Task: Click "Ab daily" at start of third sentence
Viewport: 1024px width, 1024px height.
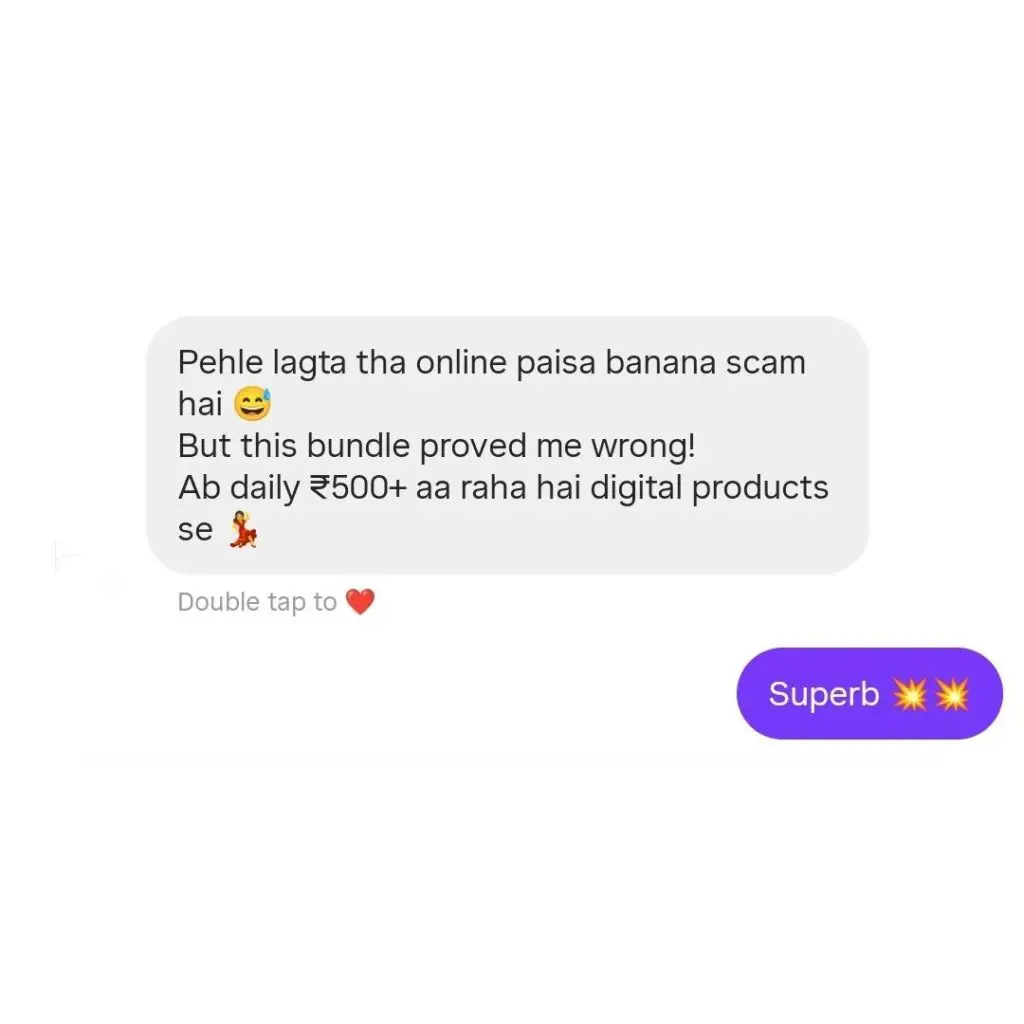Action: [x=238, y=488]
